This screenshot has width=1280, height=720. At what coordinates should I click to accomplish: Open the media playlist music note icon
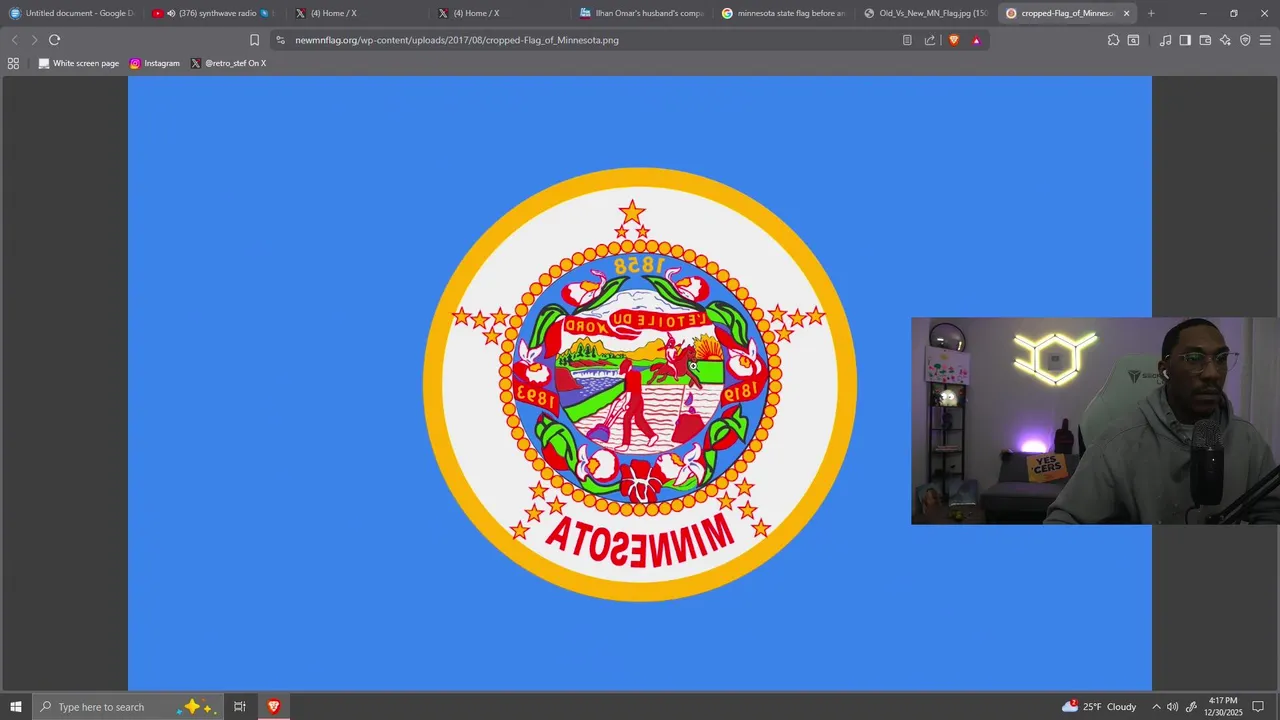tap(1165, 40)
